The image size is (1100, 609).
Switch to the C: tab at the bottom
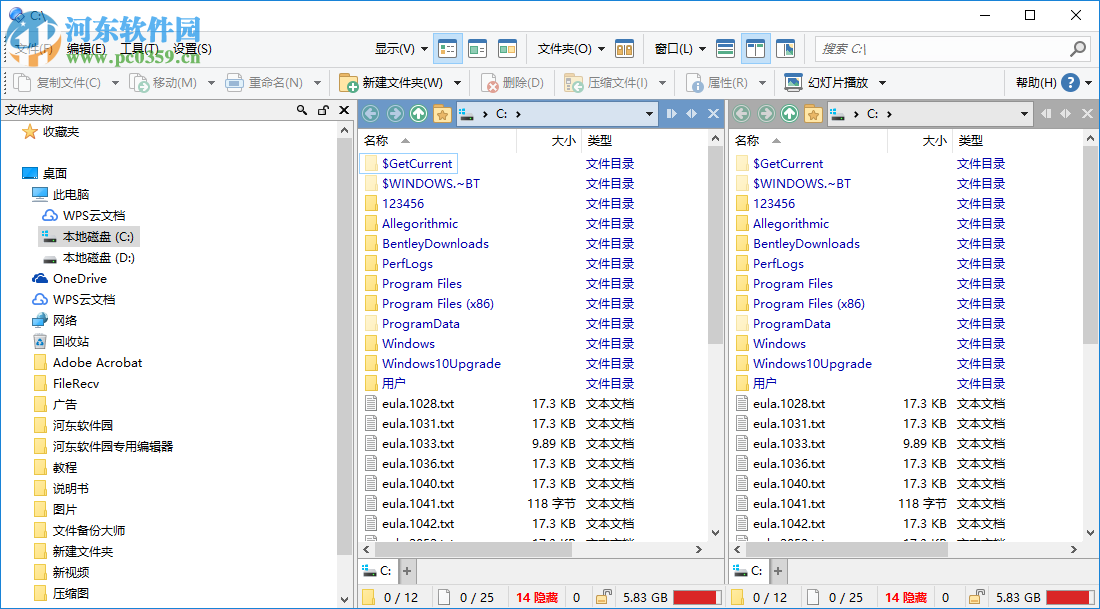point(378,570)
